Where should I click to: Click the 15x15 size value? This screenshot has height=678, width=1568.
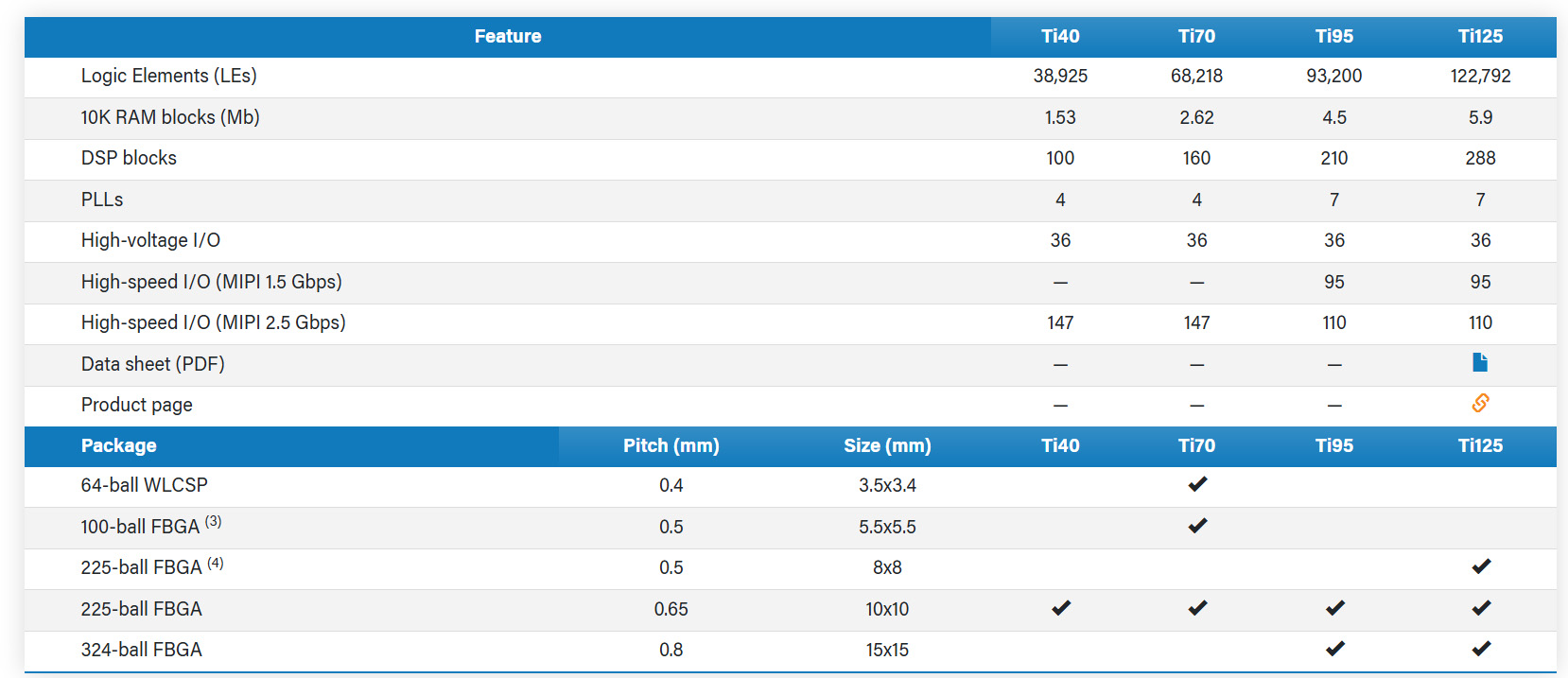887,650
